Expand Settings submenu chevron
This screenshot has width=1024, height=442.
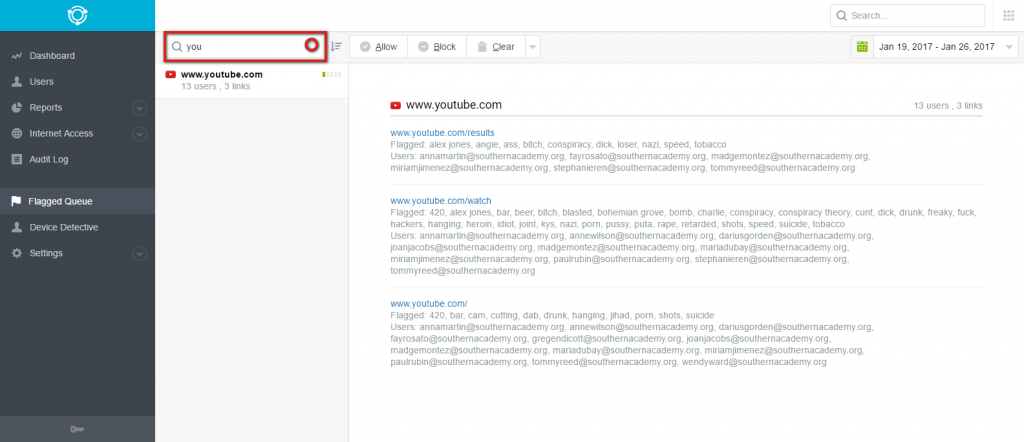(139, 253)
